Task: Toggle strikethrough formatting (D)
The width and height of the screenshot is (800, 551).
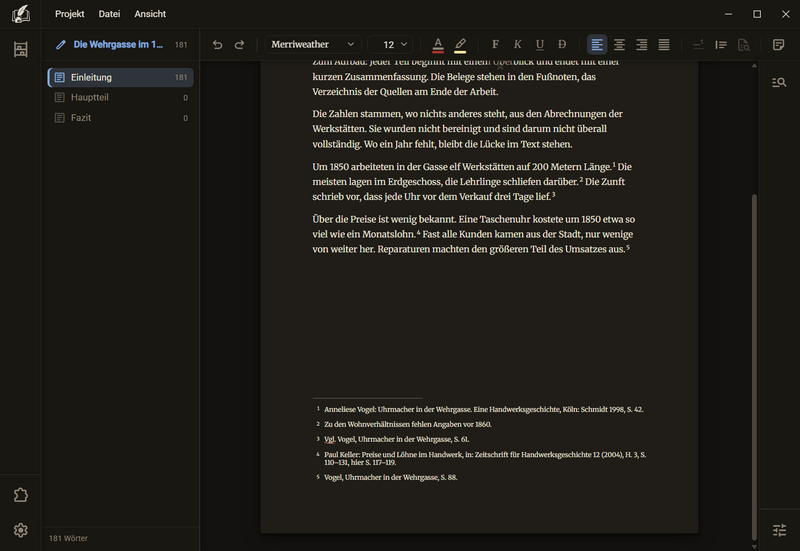Action: coord(562,44)
